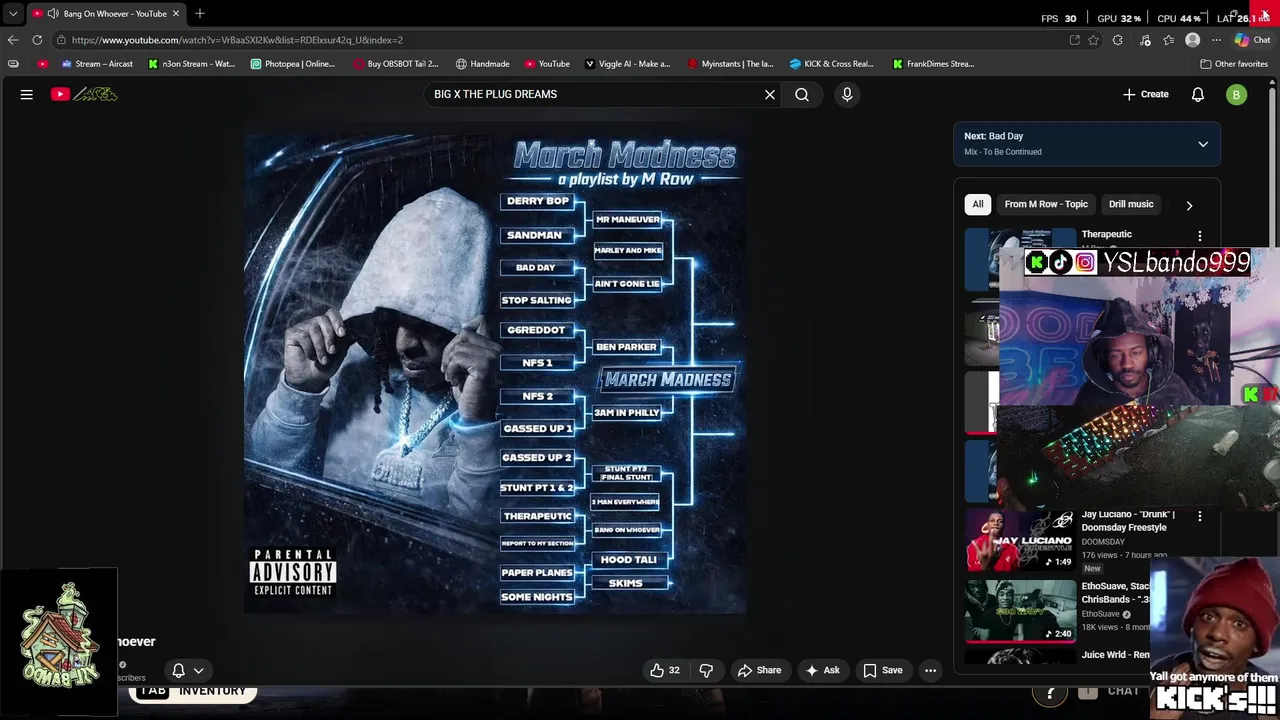Open browser settings three-dot menu

[x=1216, y=40]
